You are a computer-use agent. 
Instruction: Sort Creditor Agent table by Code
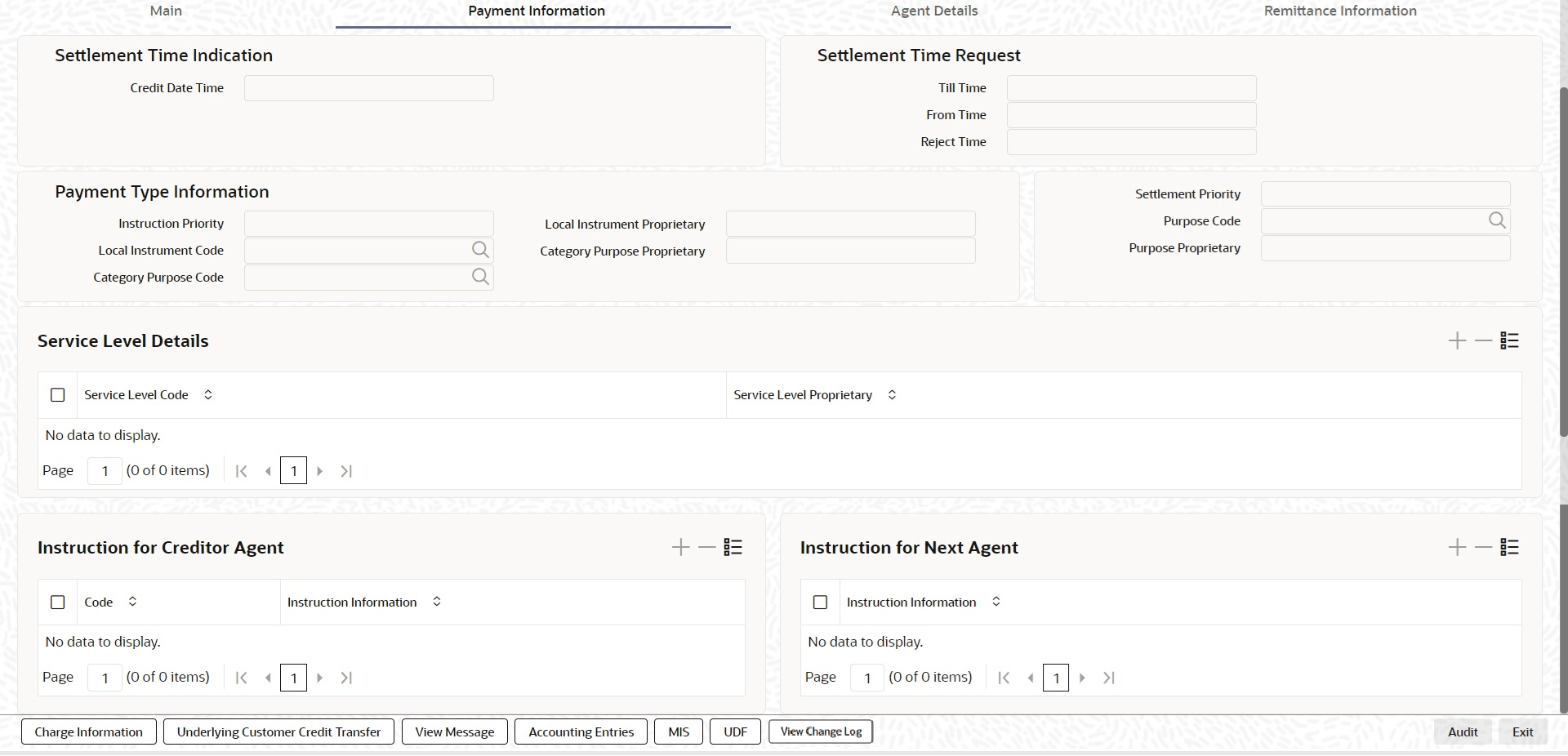pos(132,602)
